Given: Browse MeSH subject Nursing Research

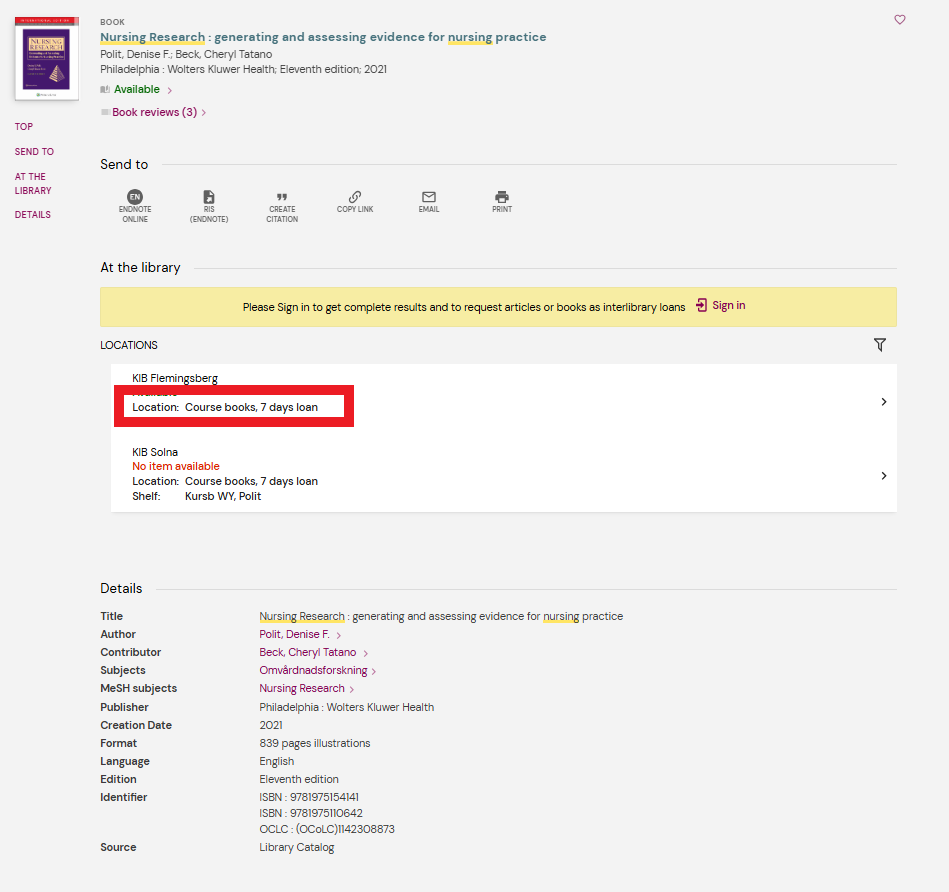Looking at the screenshot, I should click(301, 689).
